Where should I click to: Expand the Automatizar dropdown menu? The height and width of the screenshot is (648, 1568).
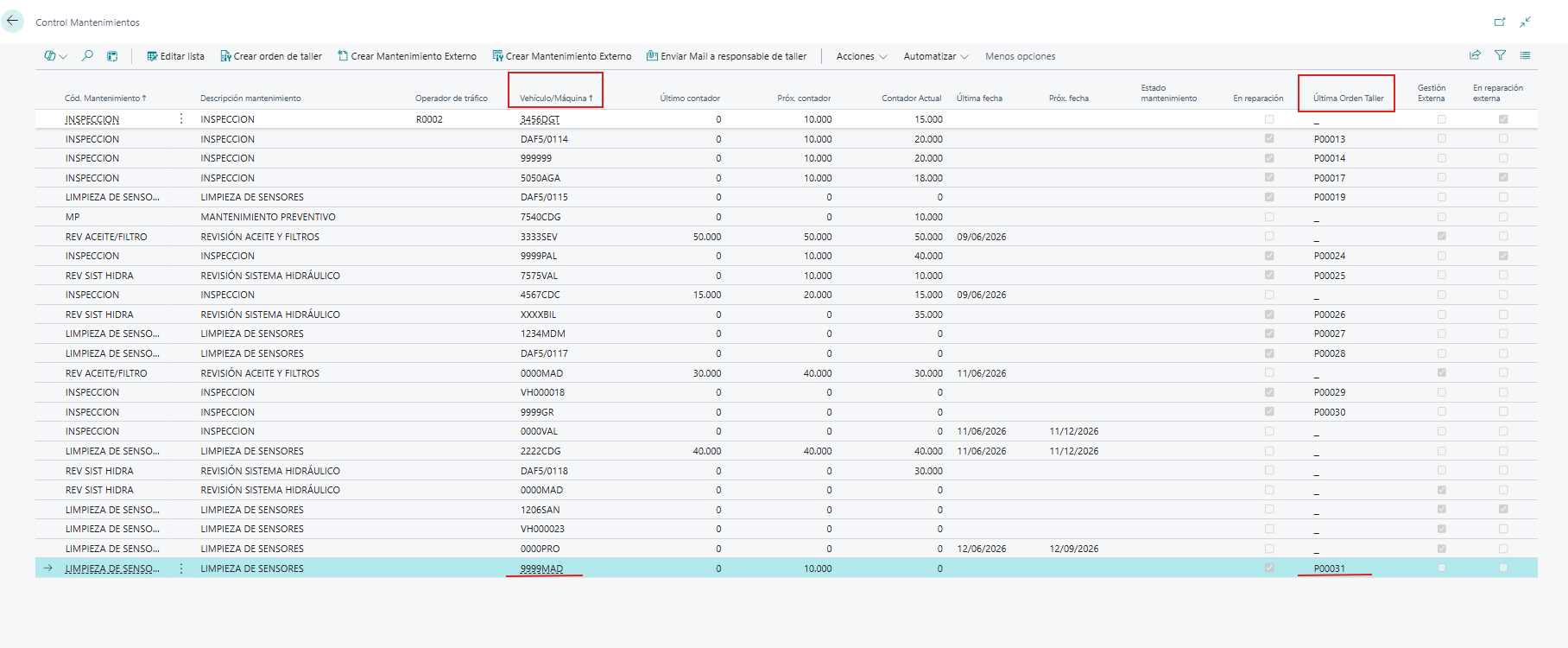point(935,56)
